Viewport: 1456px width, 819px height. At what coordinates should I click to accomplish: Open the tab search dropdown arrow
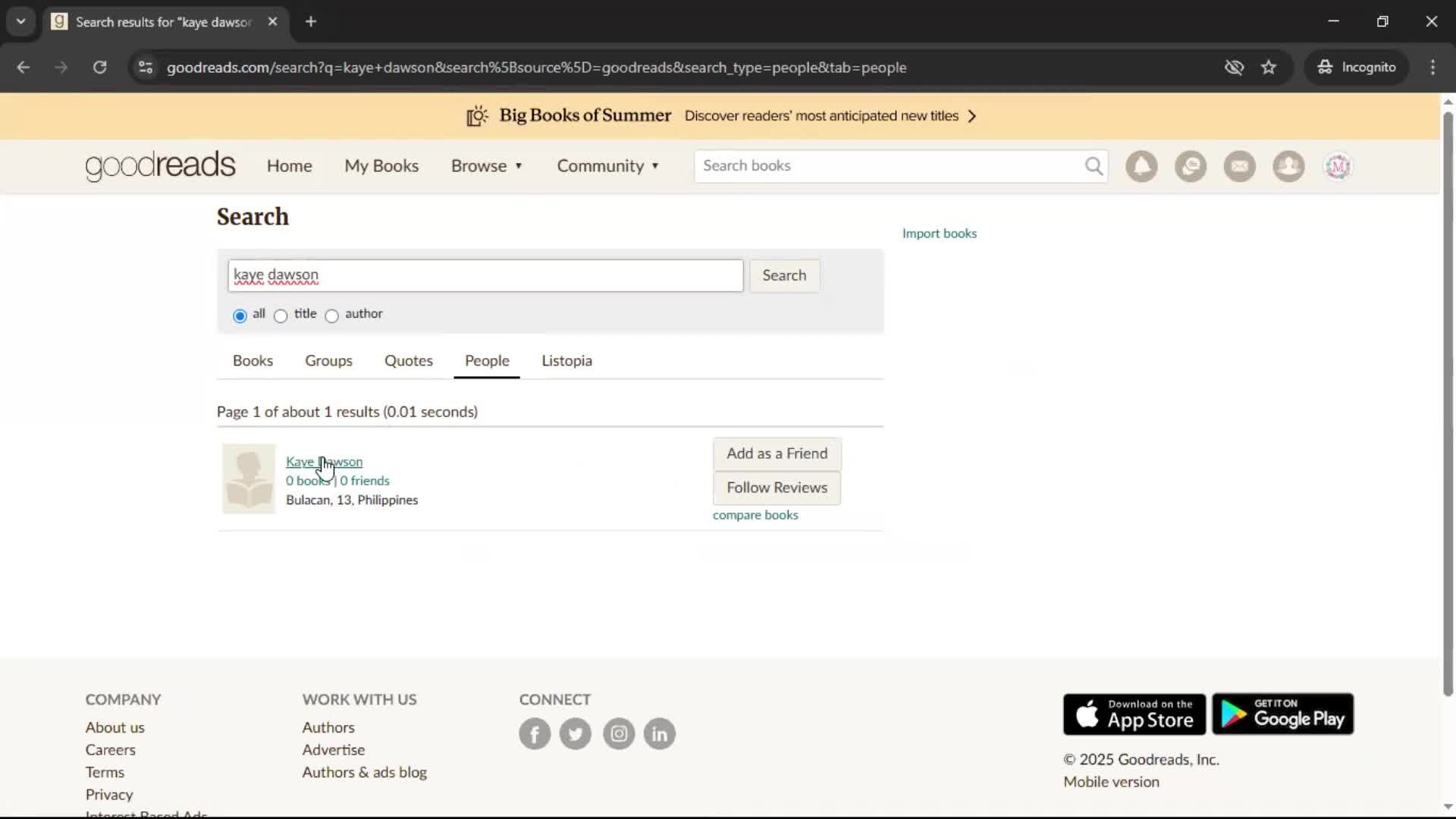[x=21, y=22]
